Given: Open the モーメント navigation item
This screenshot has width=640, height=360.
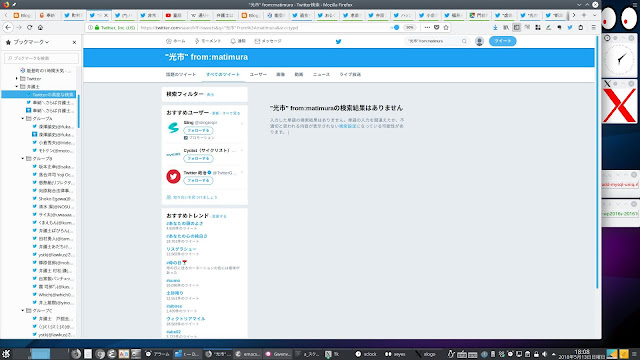Looking at the screenshot, I should pos(208,41).
